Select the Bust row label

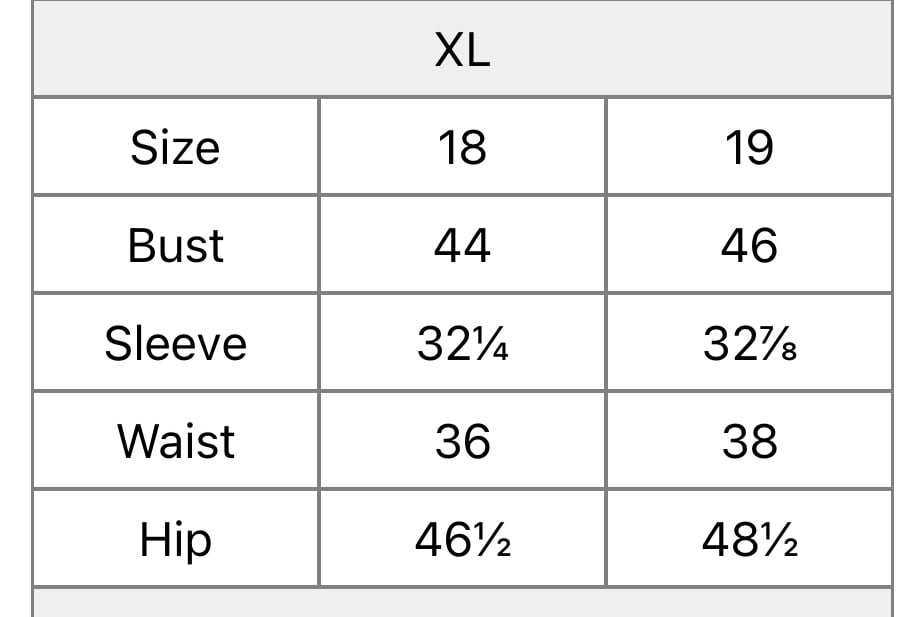175,245
